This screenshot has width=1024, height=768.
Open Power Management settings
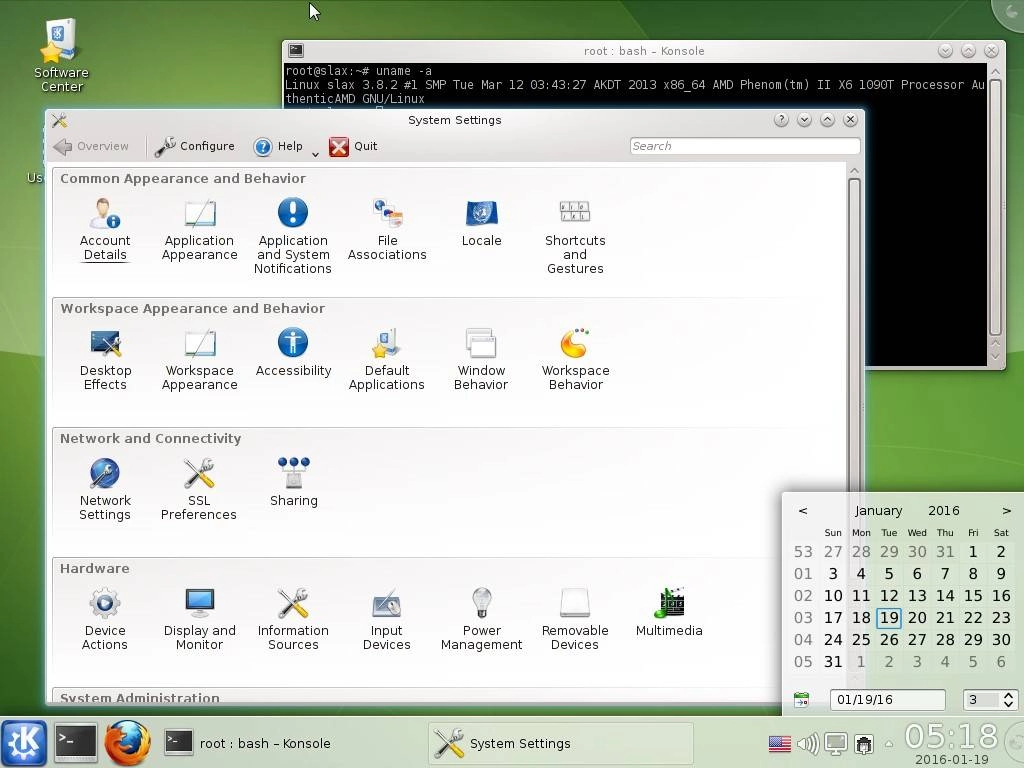point(481,619)
